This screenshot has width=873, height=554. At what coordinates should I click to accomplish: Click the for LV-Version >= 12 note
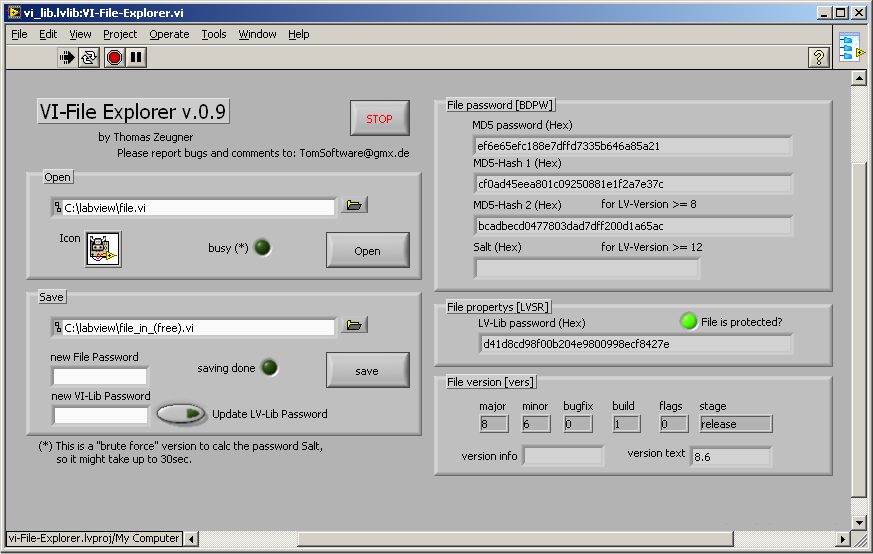pos(651,247)
